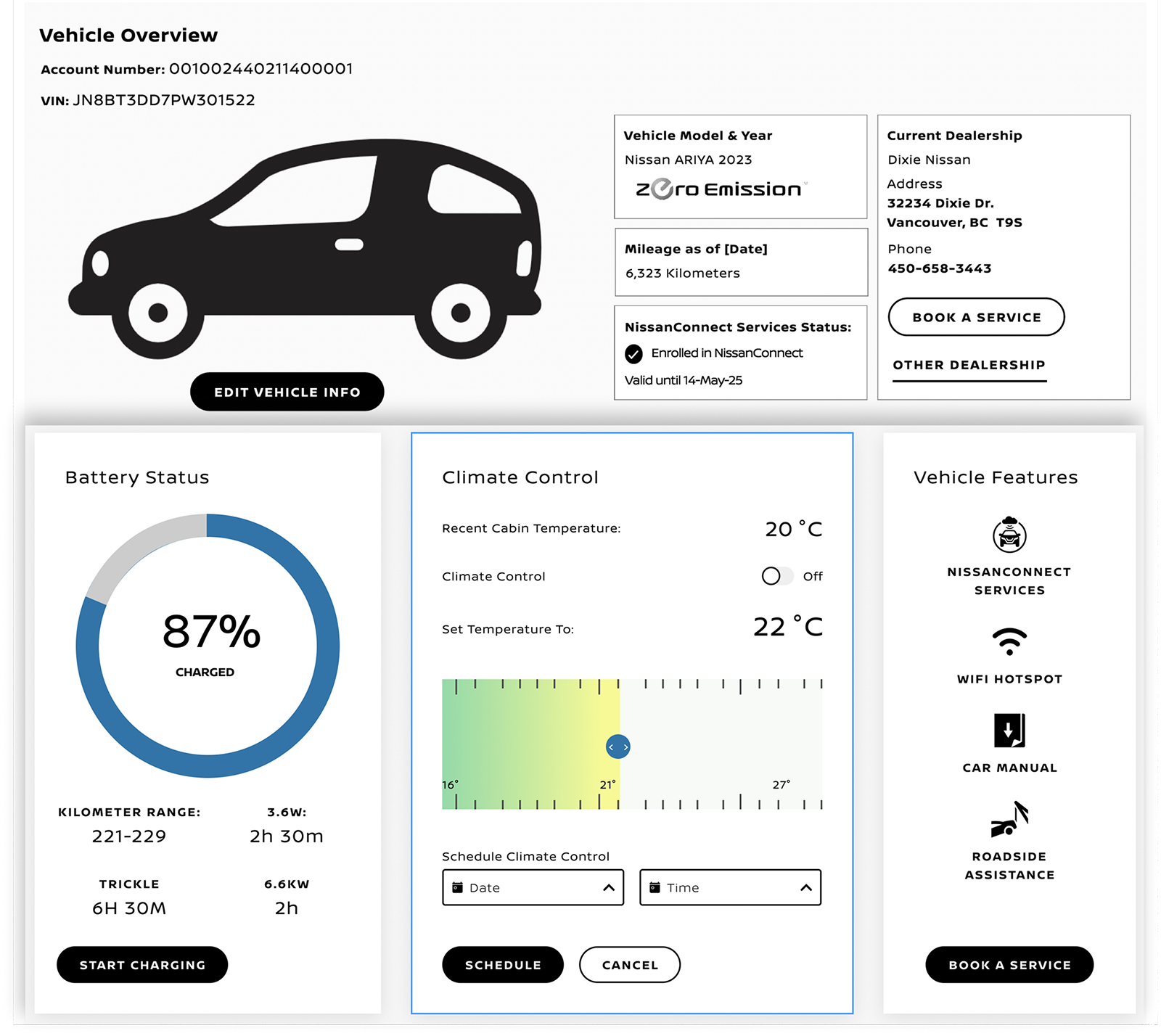The height and width of the screenshot is (1036, 1161).
Task: Click the calendar icon in the Date field
Action: click(457, 887)
